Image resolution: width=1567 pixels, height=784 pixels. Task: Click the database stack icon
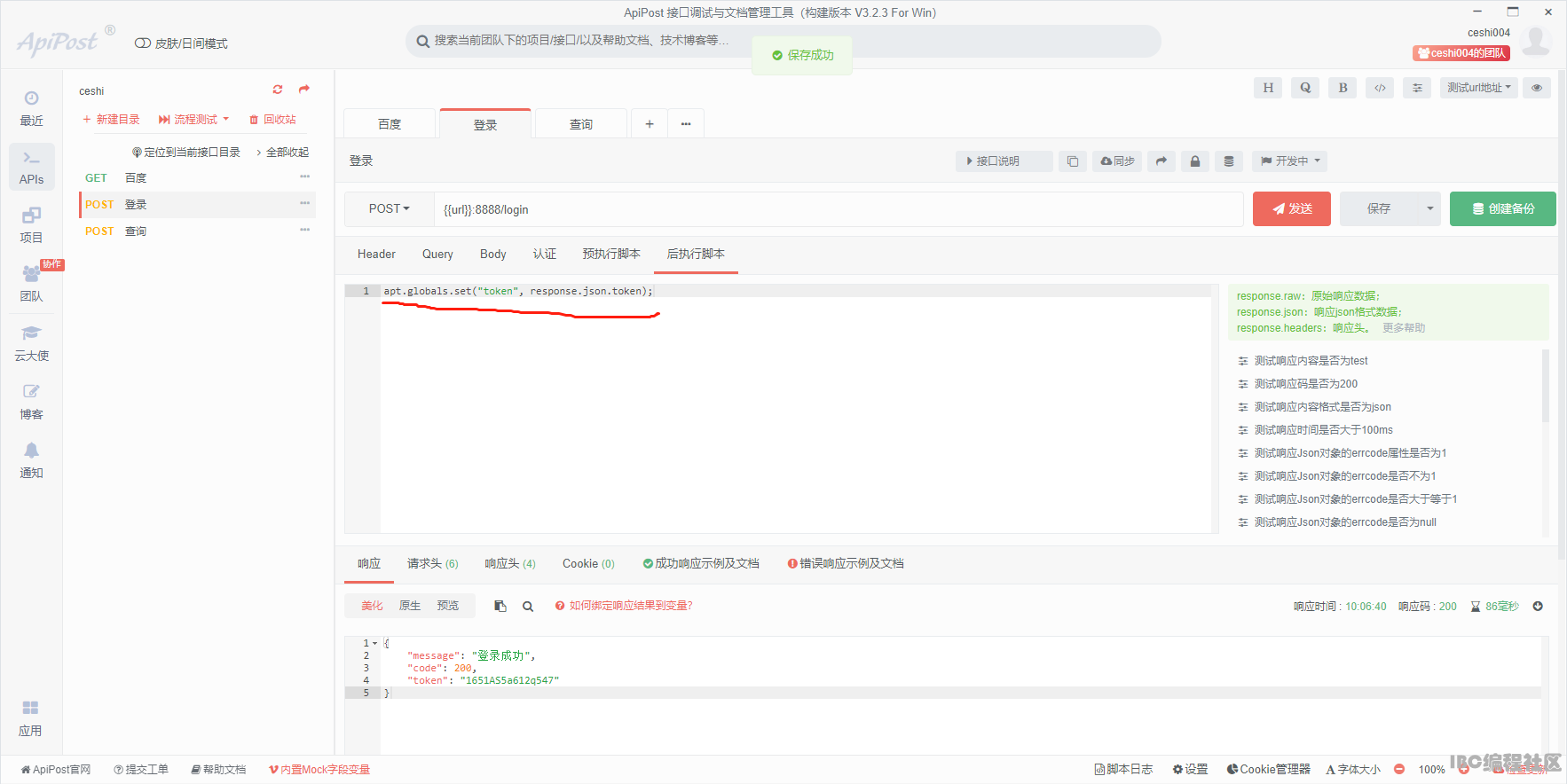tap(1229, 161)
